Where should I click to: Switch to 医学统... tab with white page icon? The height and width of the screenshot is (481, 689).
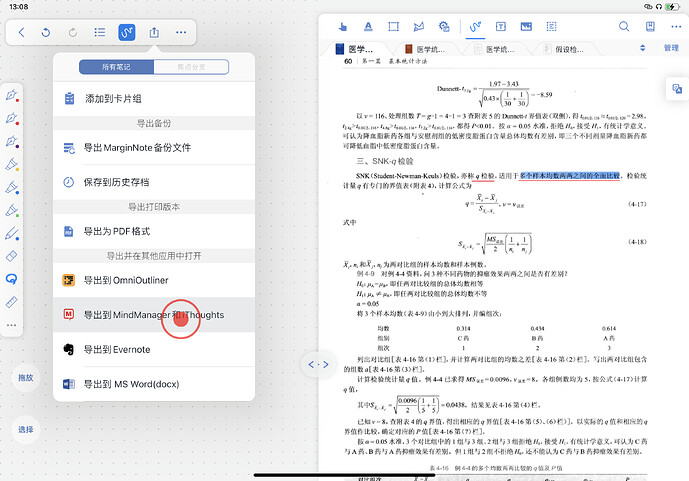coord(495,49)
